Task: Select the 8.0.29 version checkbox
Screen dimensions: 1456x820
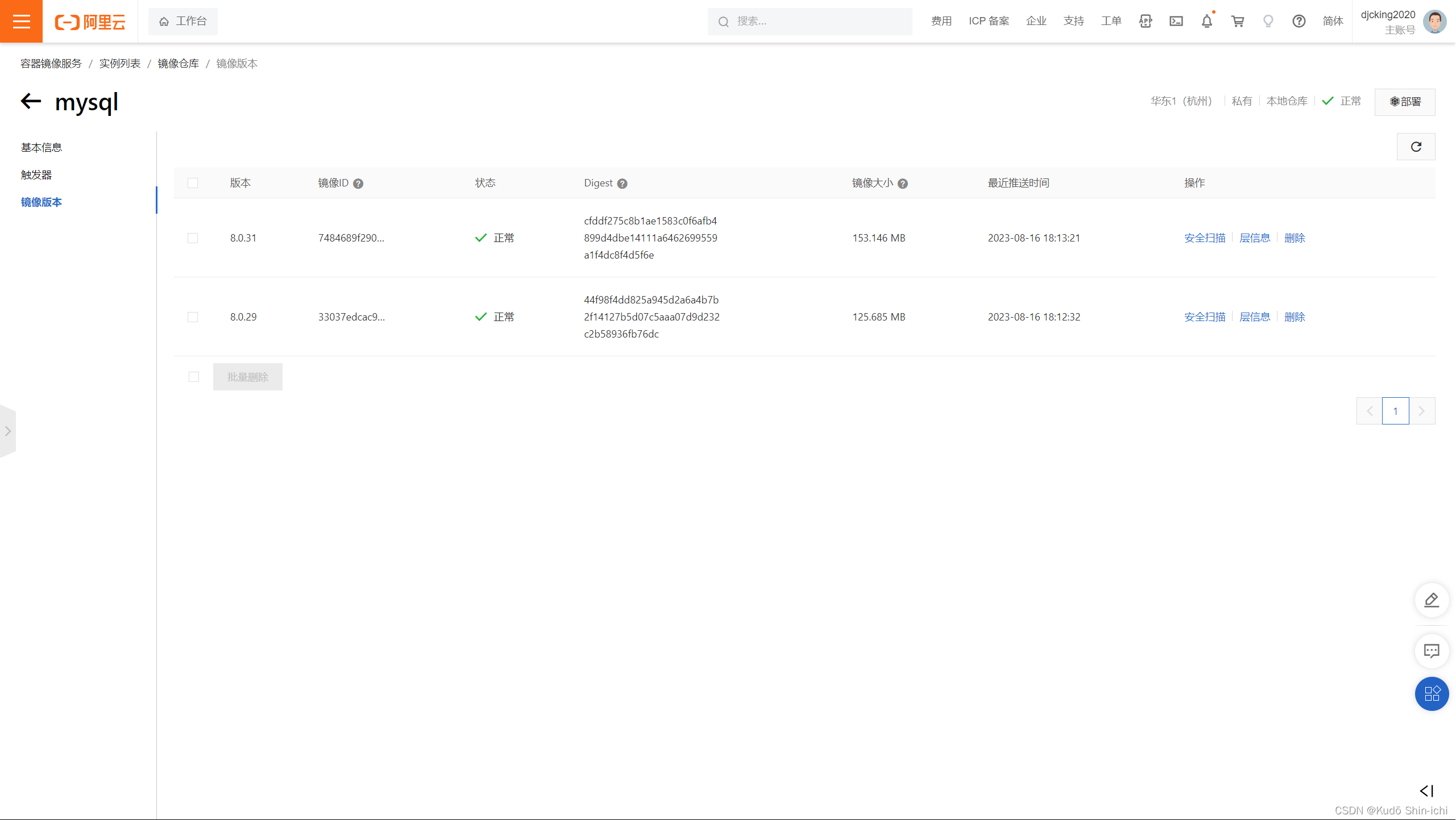Action: click(x=193, y=317)
